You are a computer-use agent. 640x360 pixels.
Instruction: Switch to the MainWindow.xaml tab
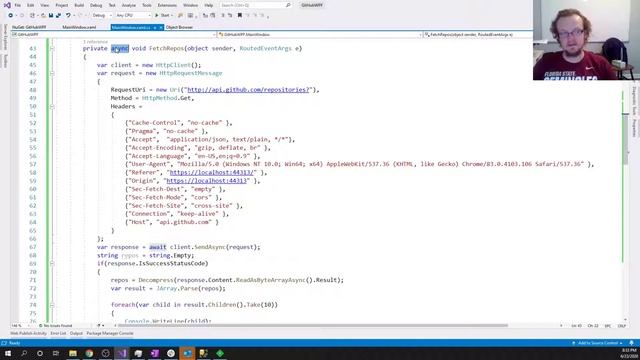(x=79, y=27)
